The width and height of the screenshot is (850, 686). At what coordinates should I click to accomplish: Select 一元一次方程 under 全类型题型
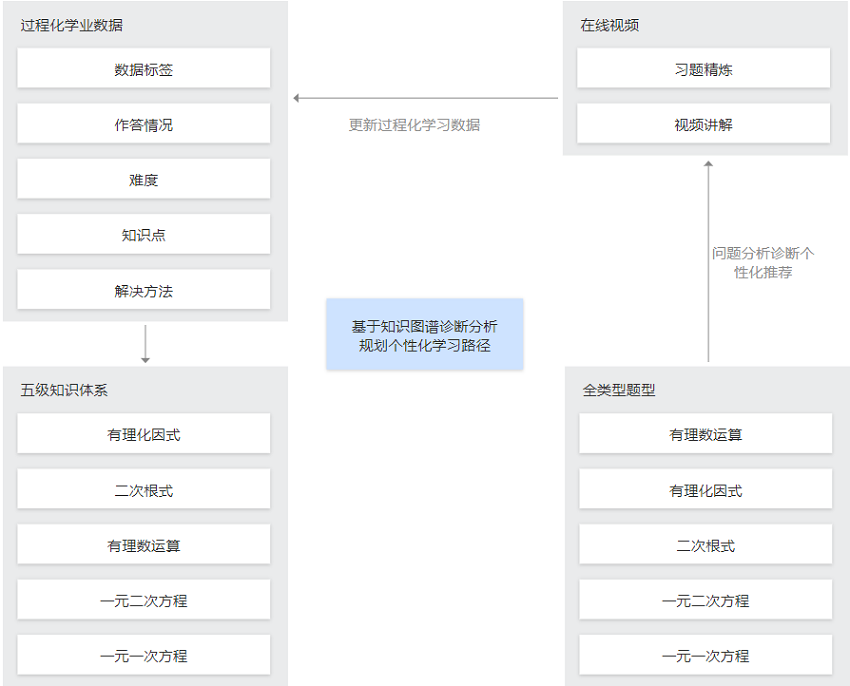[705, 655]
